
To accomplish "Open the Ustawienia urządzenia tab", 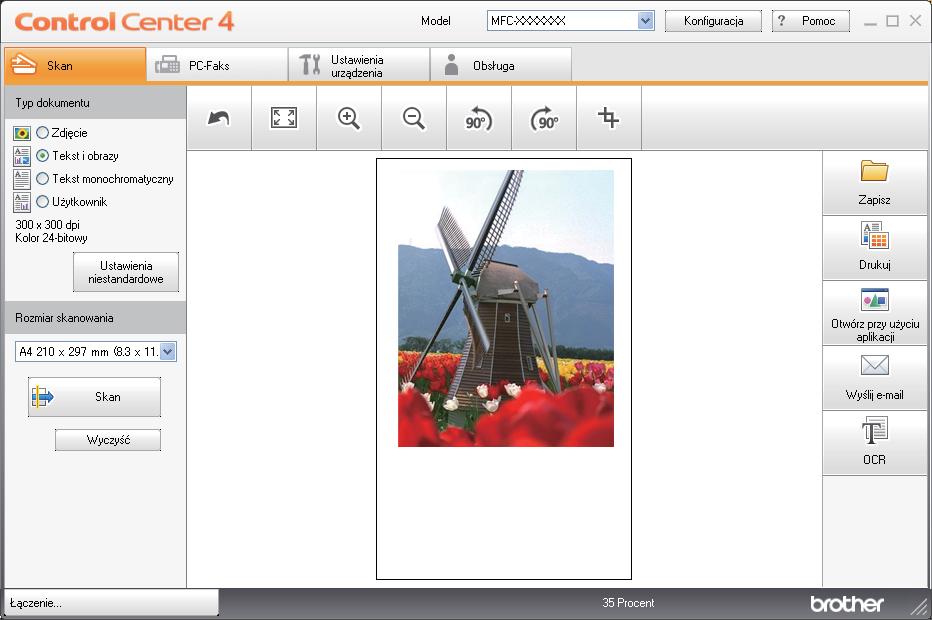I will point(359,65).
